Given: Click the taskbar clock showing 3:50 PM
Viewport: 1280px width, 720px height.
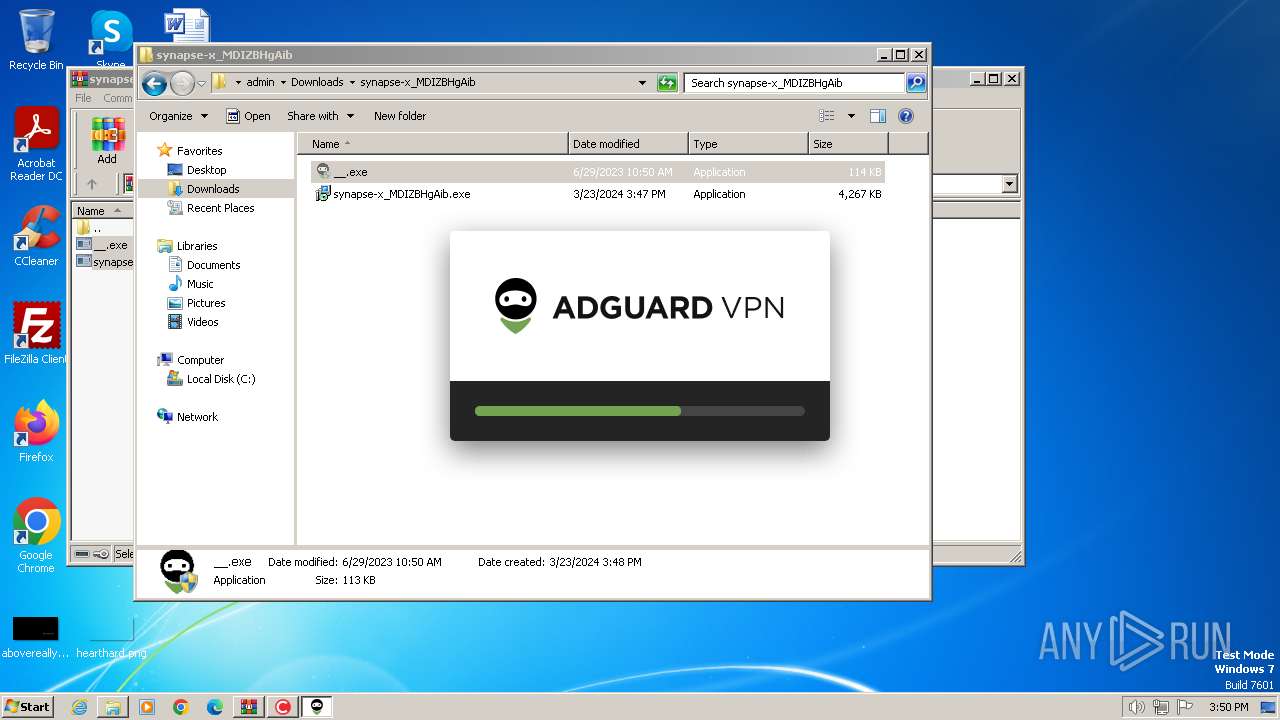Looking at the screenshot, I should coord(1228,707).
